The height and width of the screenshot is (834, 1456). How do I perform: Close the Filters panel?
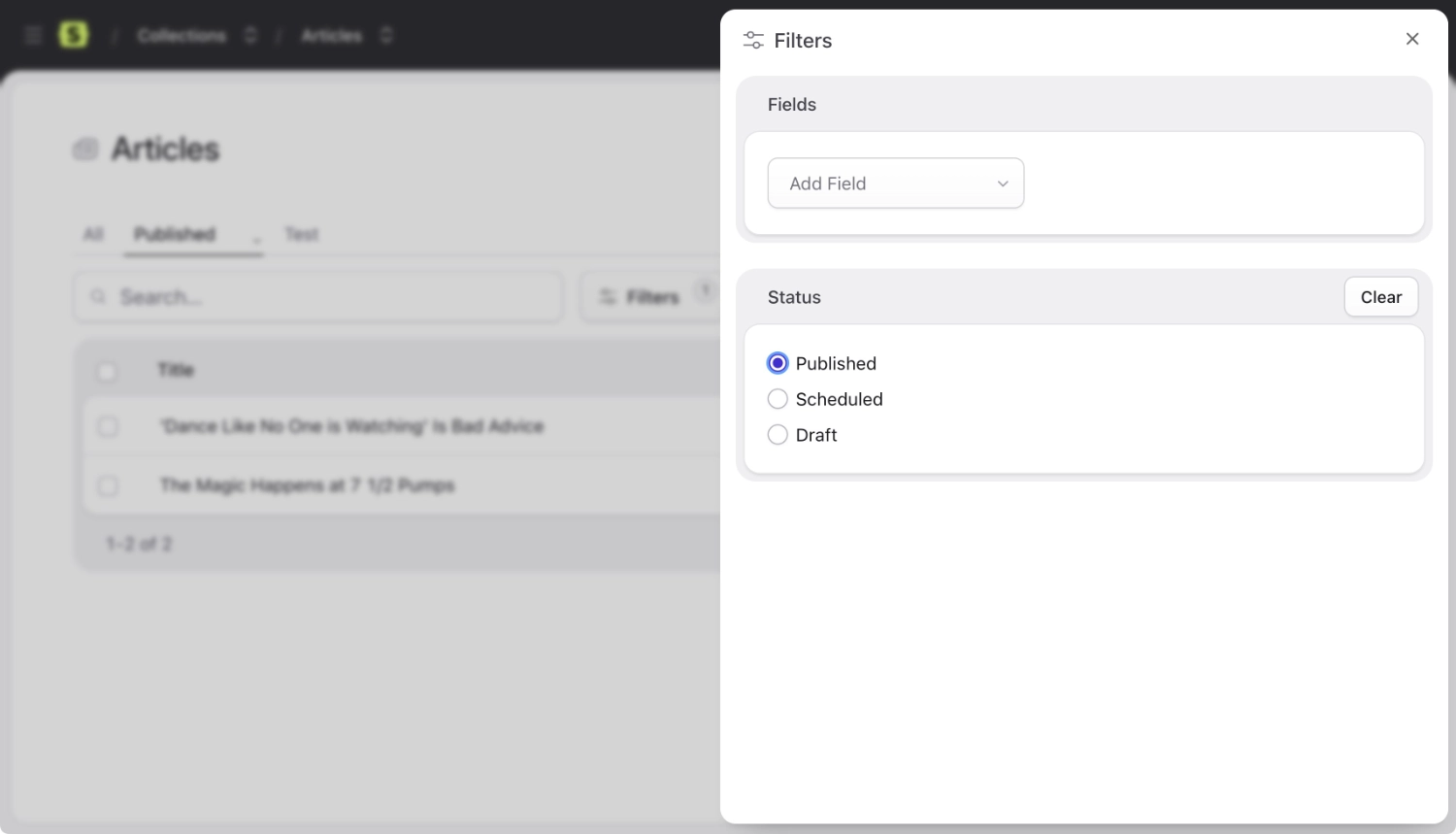point(1412,39)
